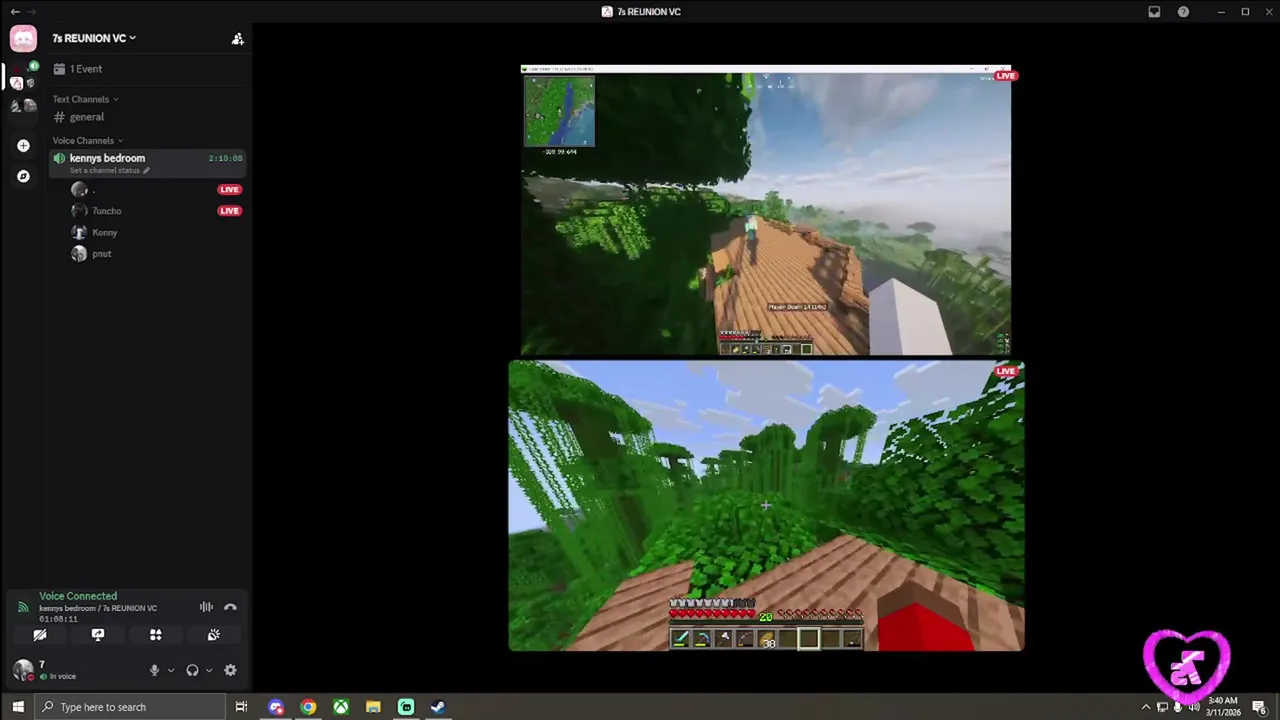Click the Share Your Screen button
This screenshot has height=720, width=1280.
point(98,635)
